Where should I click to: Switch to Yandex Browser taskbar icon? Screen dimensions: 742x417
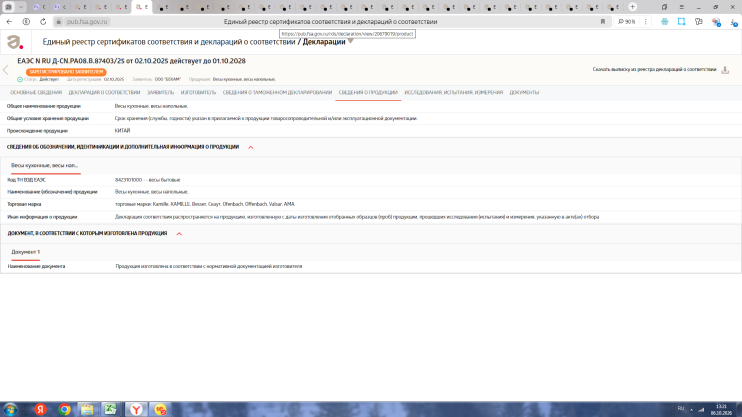136,409
